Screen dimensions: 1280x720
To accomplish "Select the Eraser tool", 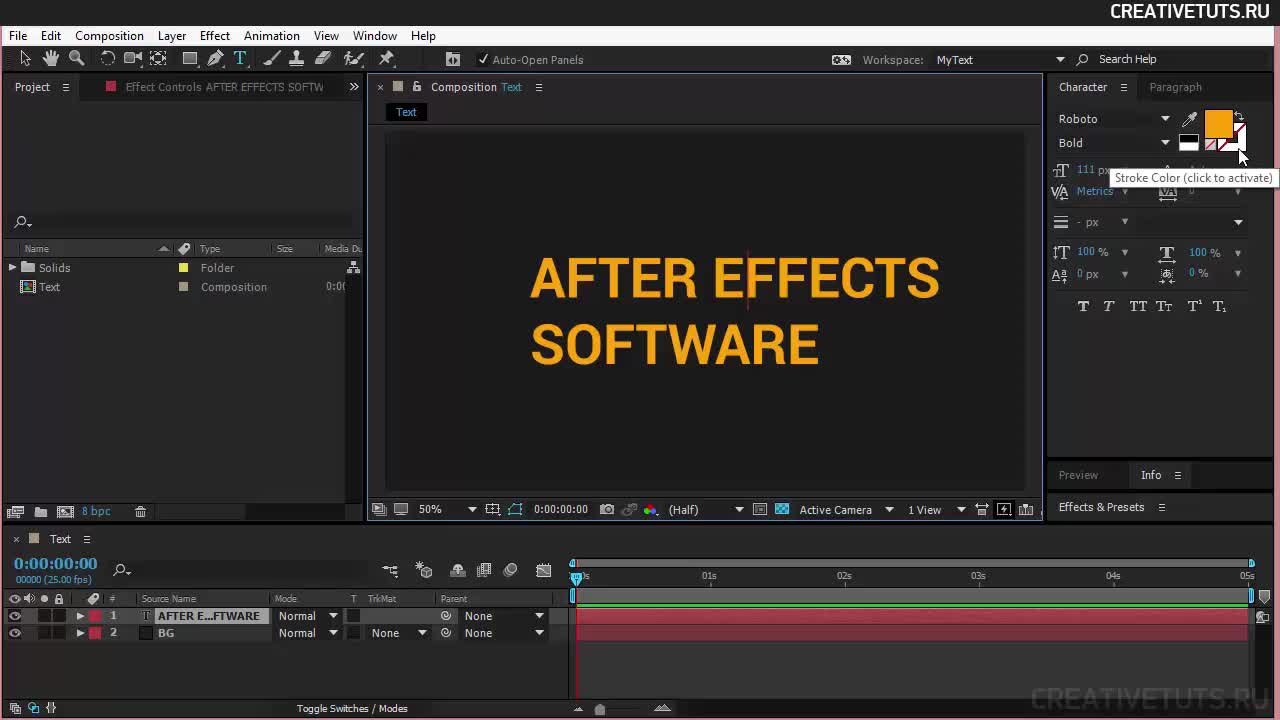I will (322, 59).
